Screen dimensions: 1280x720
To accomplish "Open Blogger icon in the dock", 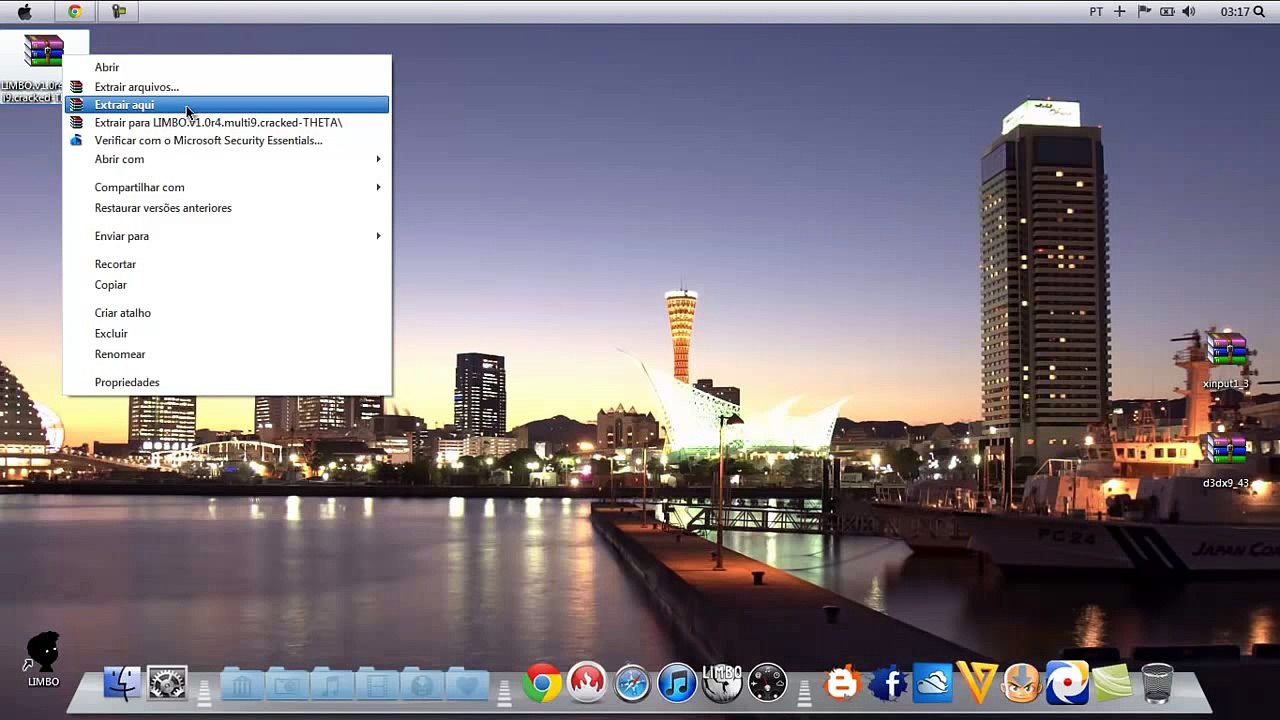I will (x=842, y=684).
